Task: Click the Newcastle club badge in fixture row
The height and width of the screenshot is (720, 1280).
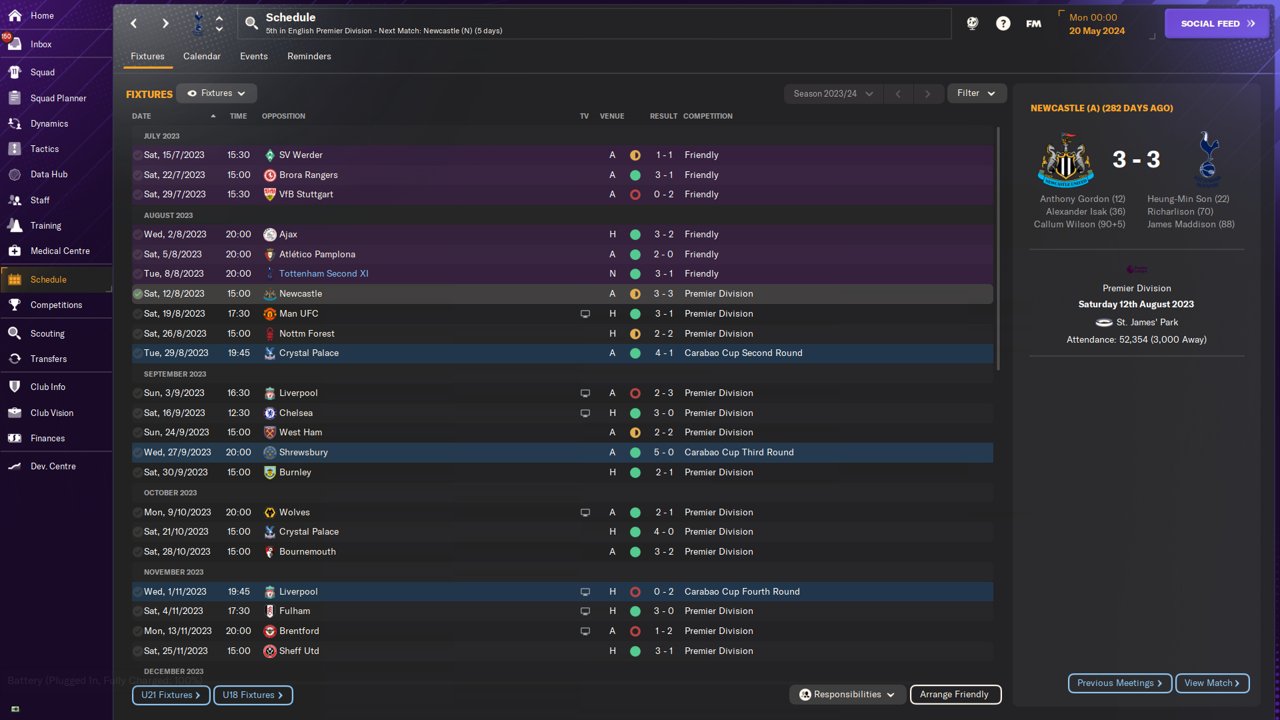Action: coord(270,294)
